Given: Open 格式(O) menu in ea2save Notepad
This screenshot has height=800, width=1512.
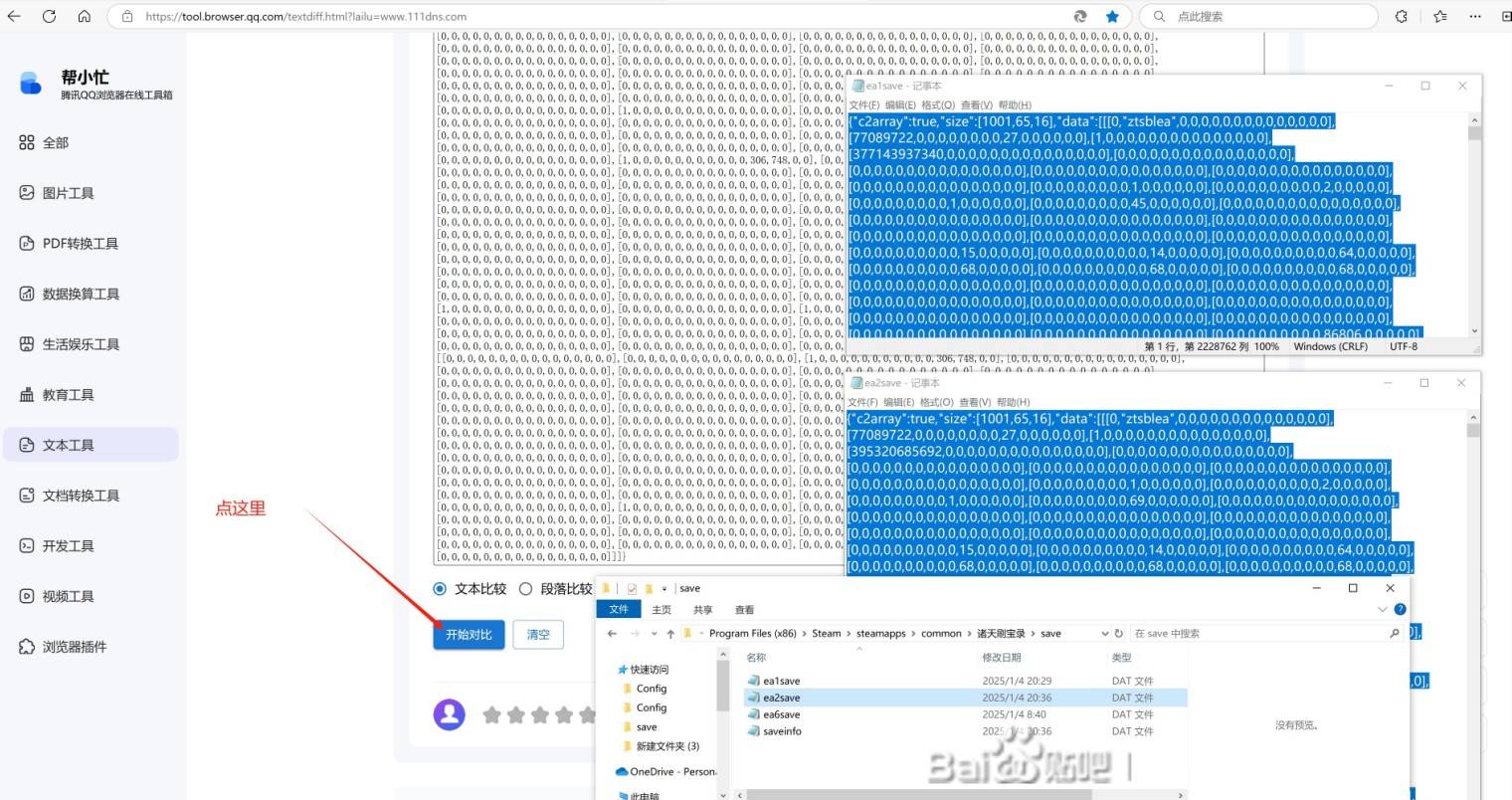Looking at the screenshot, I should point(937,402).
